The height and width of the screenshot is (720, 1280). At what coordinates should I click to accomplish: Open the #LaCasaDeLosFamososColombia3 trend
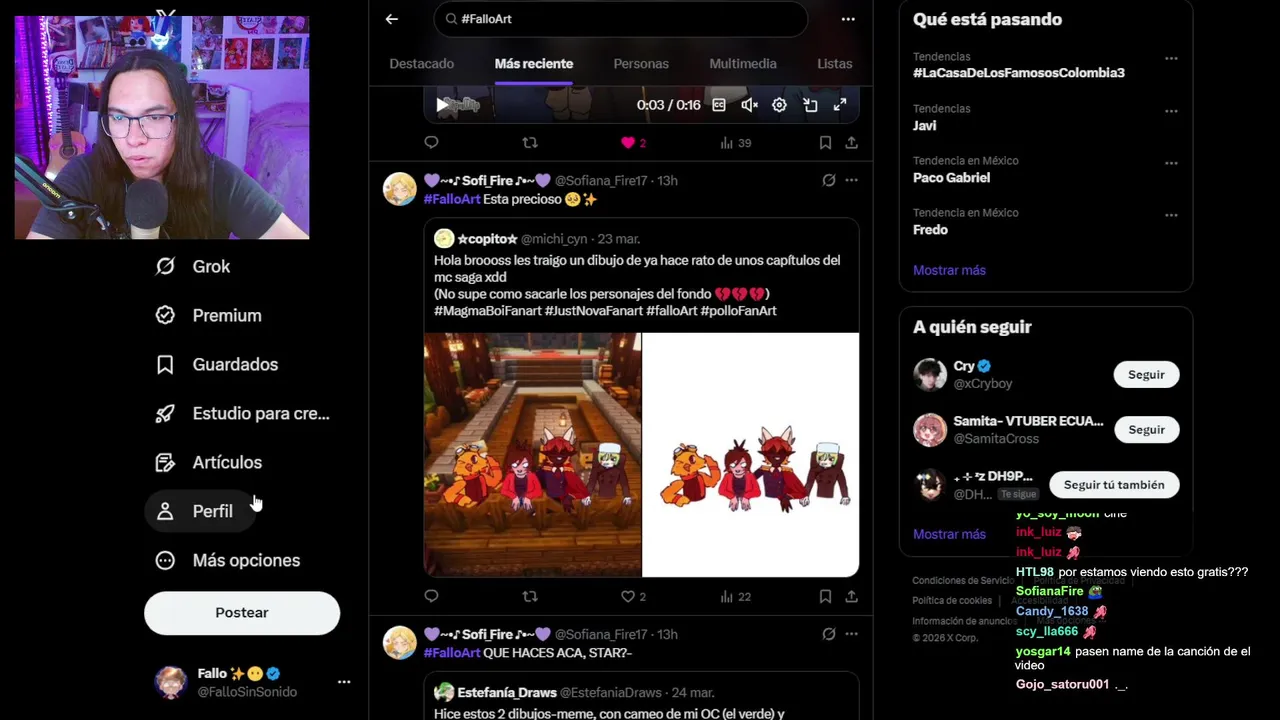(1019, 73)
